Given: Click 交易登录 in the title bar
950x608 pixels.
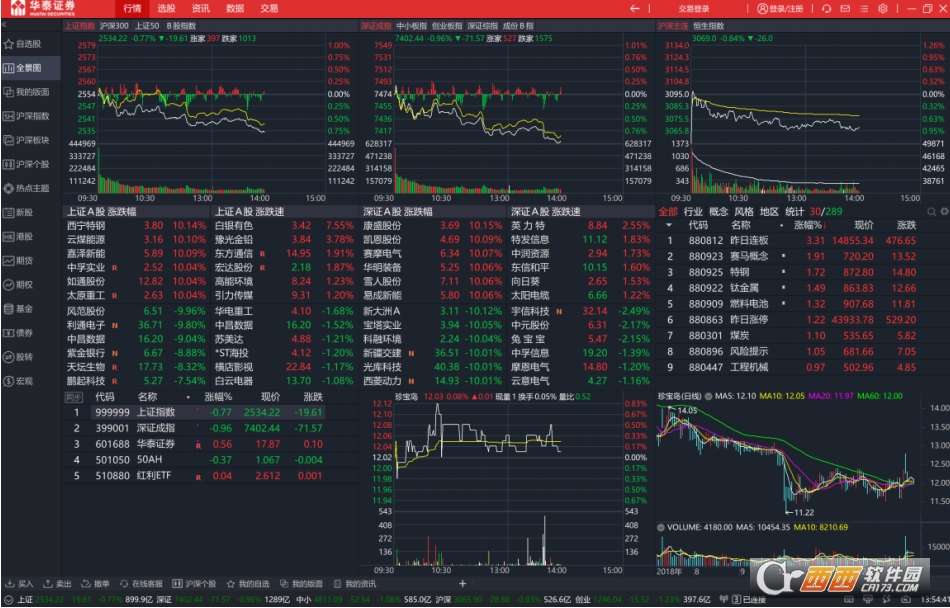Looking at the screenshot, I should pyautogui.click(x=694, y=8).
